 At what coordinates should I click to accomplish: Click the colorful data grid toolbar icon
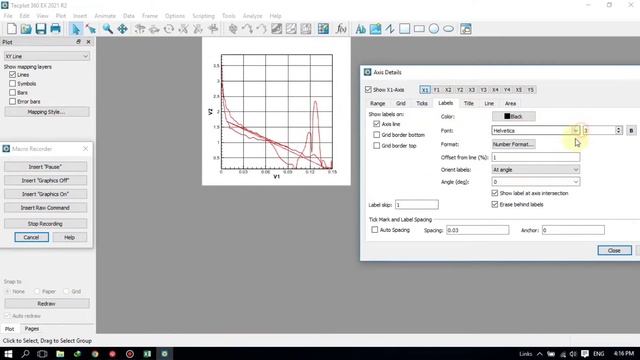(323, 29)
